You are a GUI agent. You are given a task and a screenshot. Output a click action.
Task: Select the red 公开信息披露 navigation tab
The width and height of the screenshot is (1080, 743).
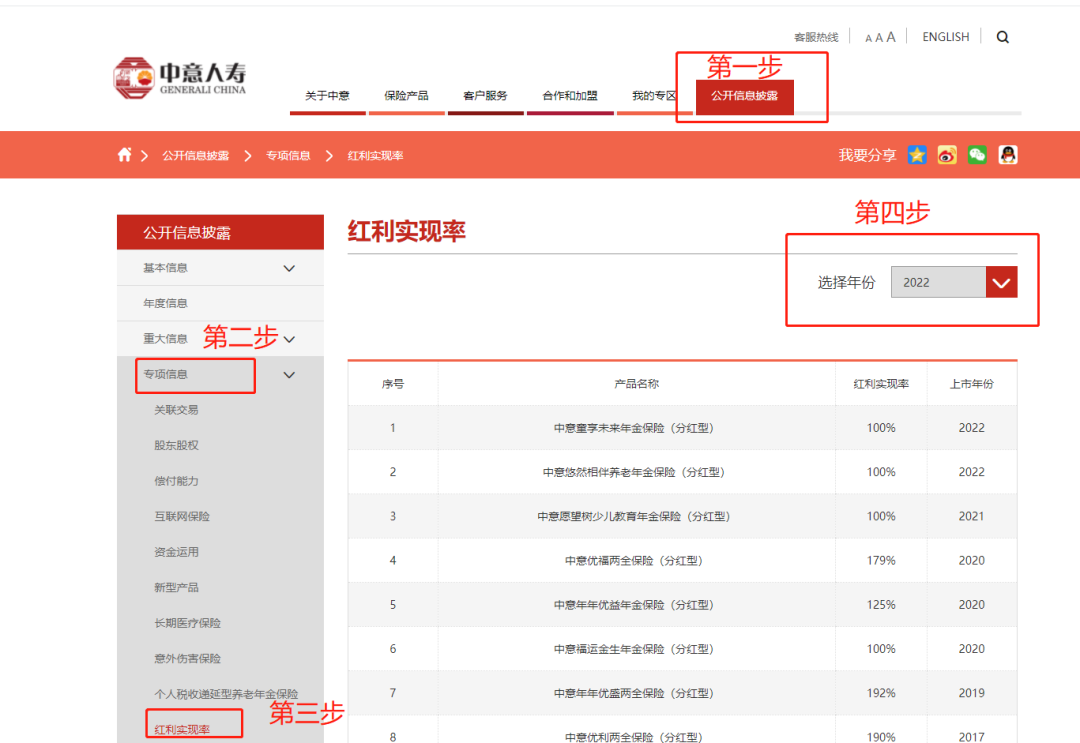(x=745, y=96)
